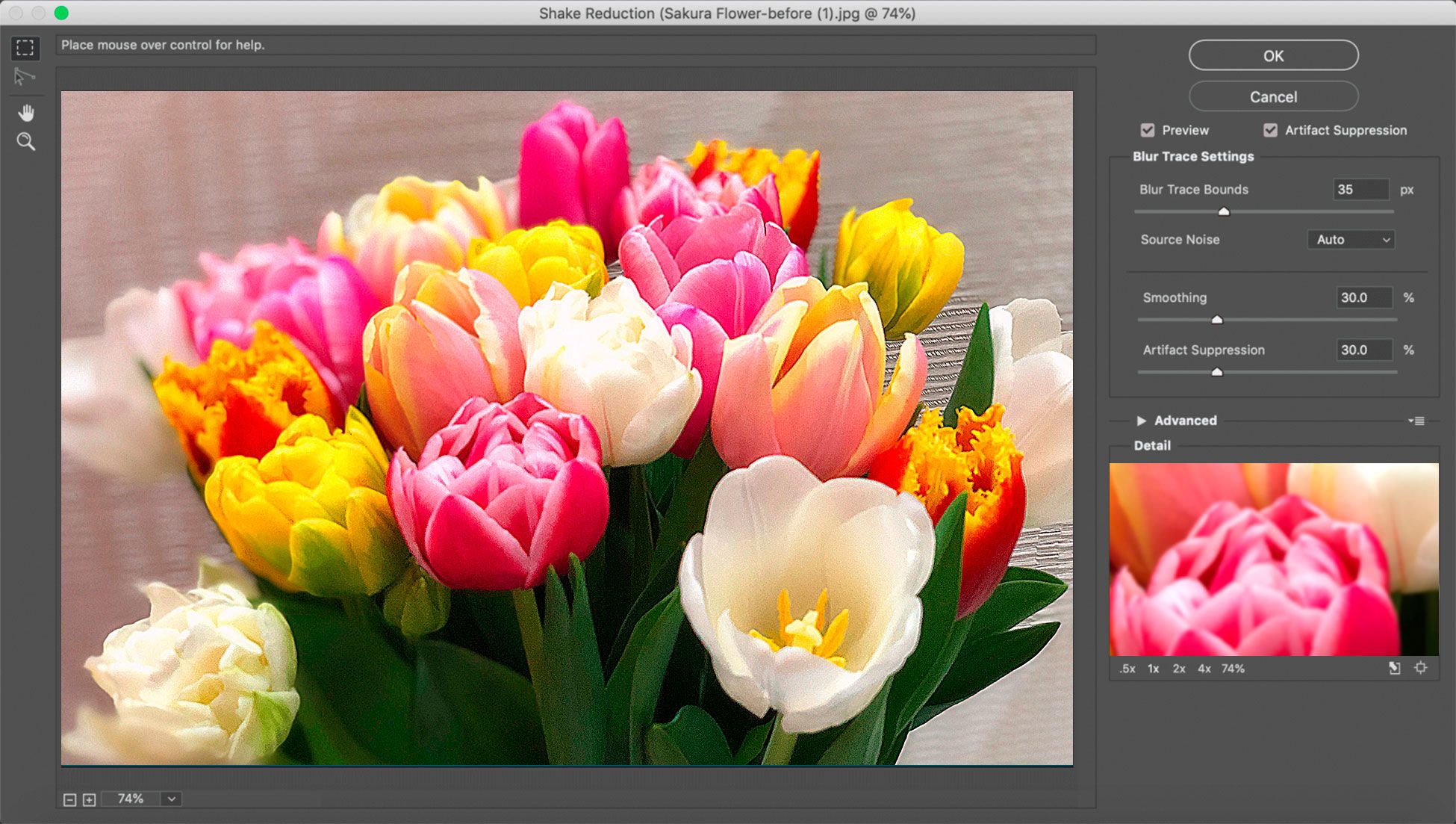Select the Hand tool
Image resolution: width=1456 pixels, height=824 pixels.
(26, 113)
